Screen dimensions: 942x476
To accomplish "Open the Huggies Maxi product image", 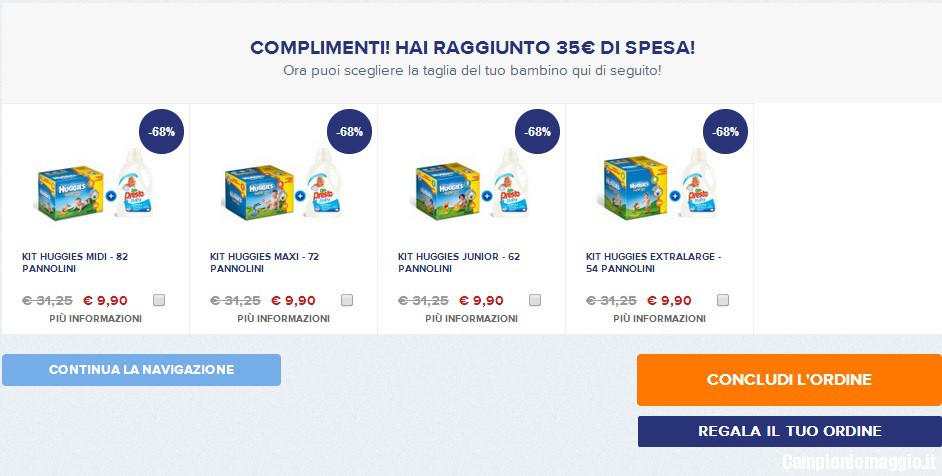I will [x=281, y=187].
